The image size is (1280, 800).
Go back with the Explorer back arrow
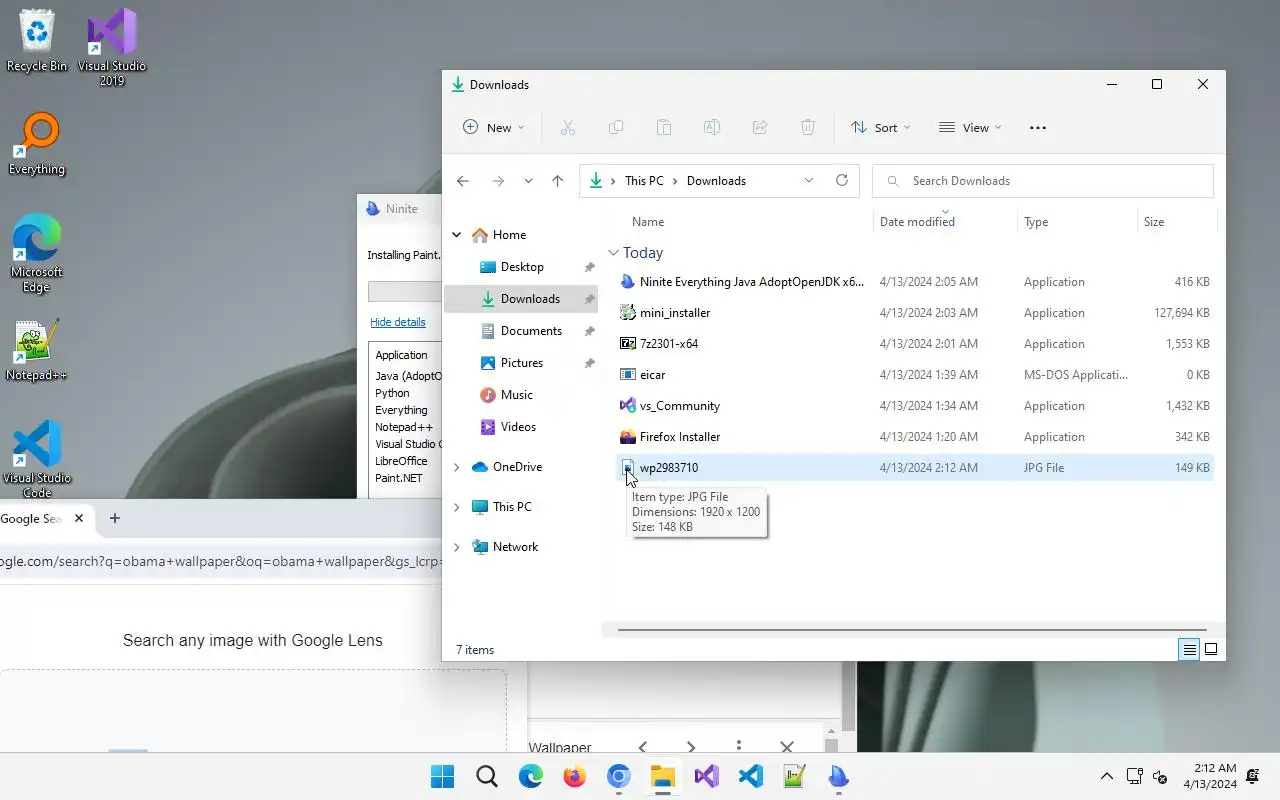point(462,181)
